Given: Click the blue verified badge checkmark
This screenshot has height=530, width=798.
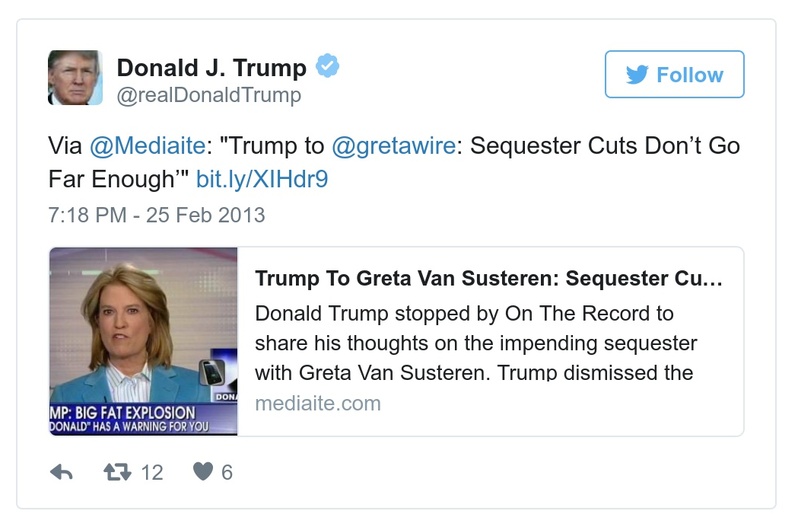Looking at the screenshot, I should (x=328, y=67).
